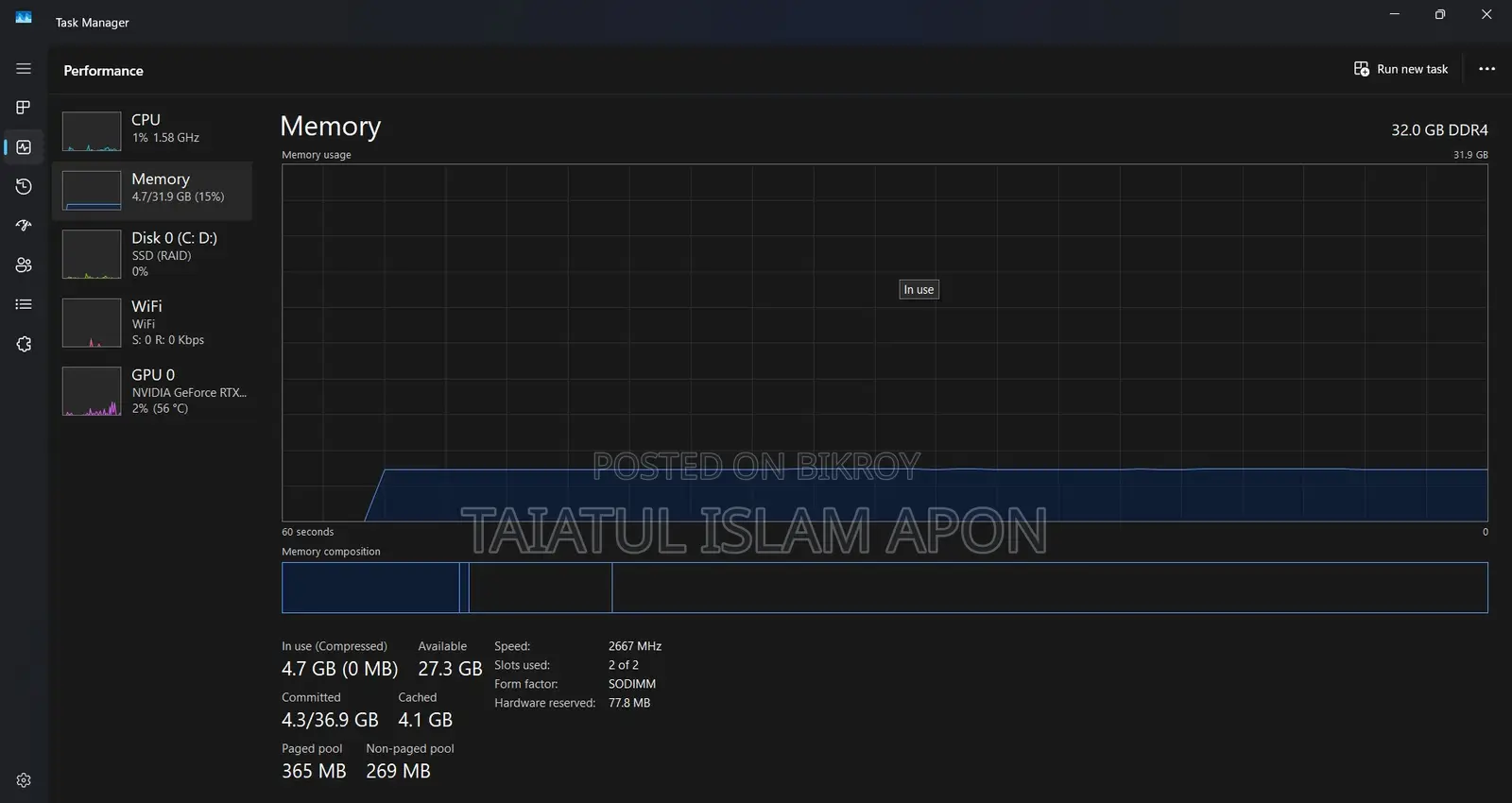1512x803 pixels.
Task: Click the Memory mini graph thumbnail
Action: click(92, 191)
